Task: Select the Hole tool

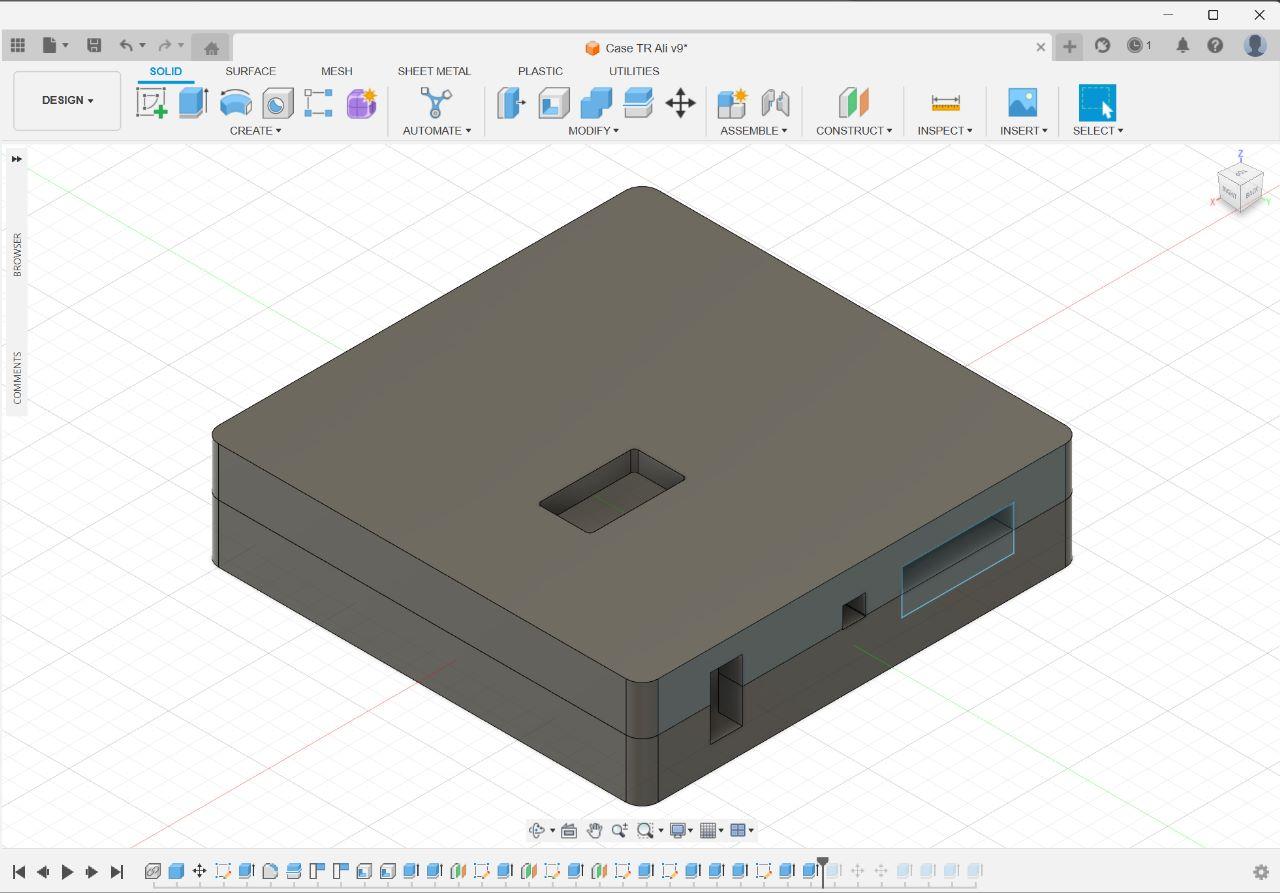Action: pyautogui.click(x=277, y=102)
